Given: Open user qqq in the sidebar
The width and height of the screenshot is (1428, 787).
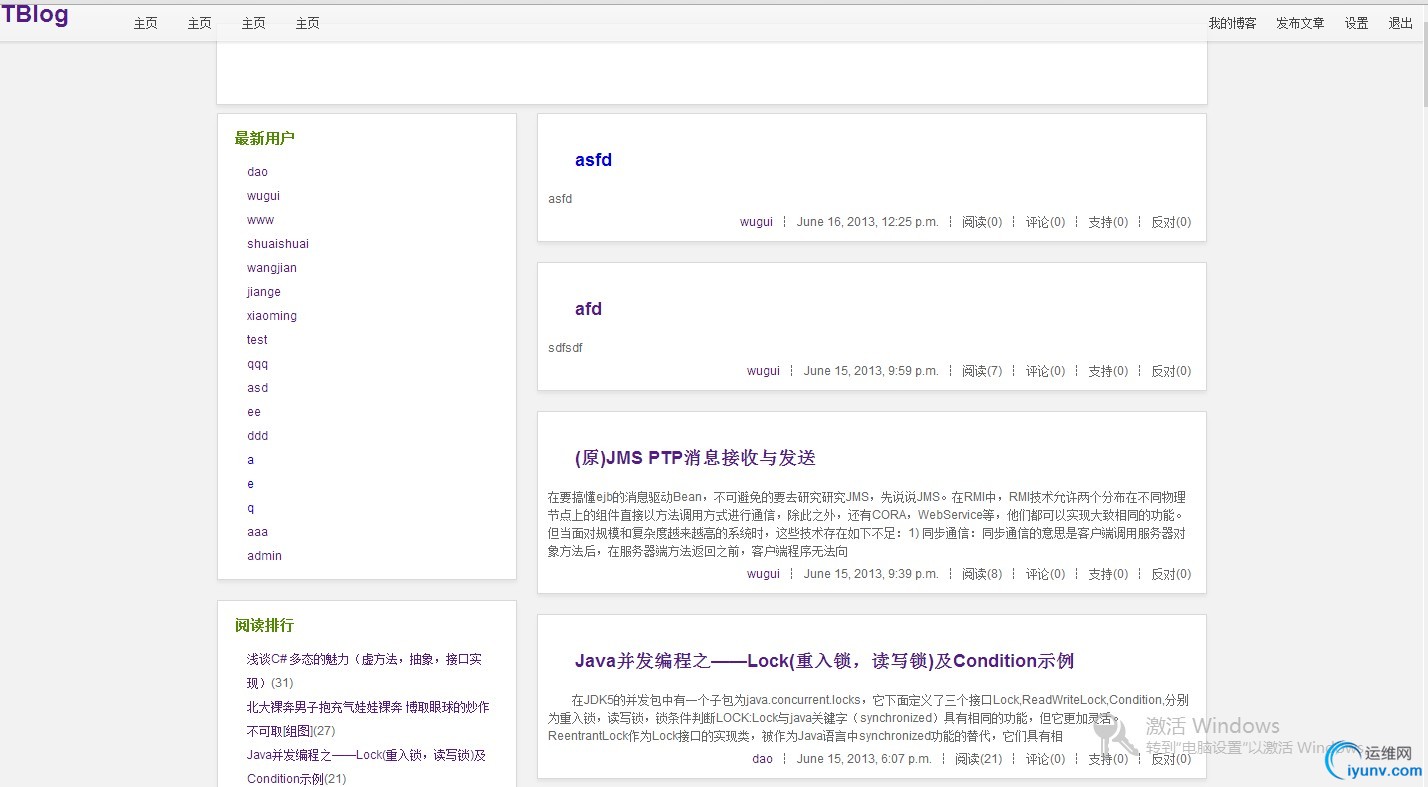Looking at the screenshot, I should point(257,364).
